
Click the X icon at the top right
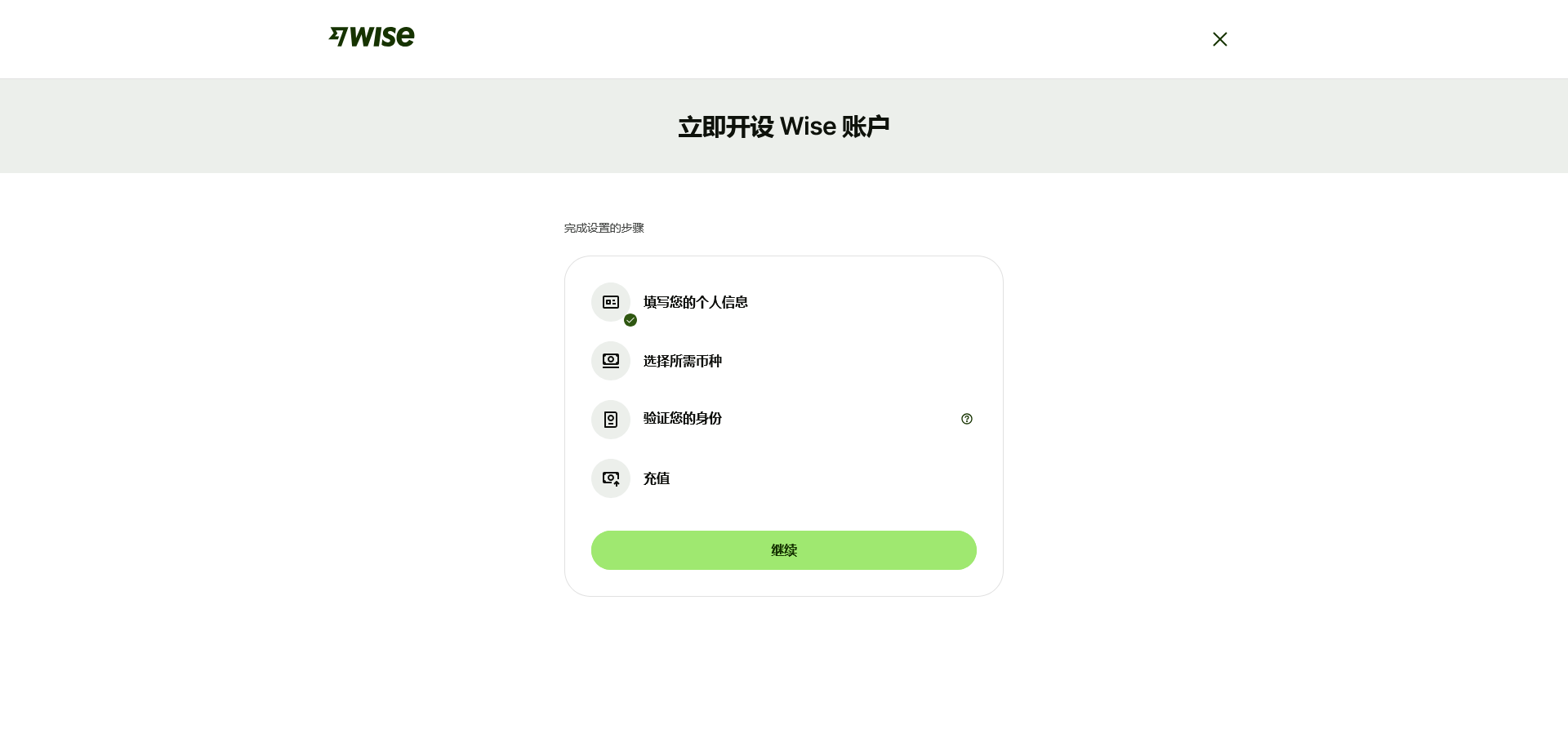click(x=1219, y=38)
